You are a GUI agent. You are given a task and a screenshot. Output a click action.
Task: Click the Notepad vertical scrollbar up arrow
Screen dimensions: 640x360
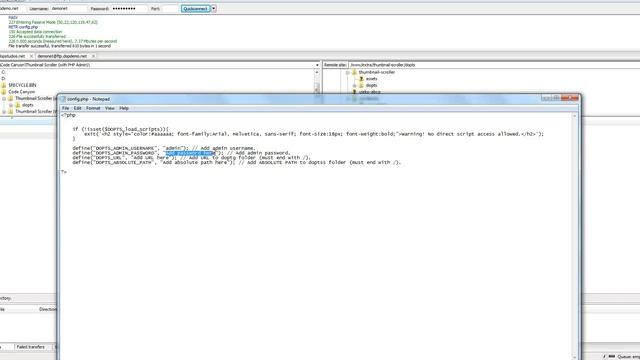pos(574,116)
